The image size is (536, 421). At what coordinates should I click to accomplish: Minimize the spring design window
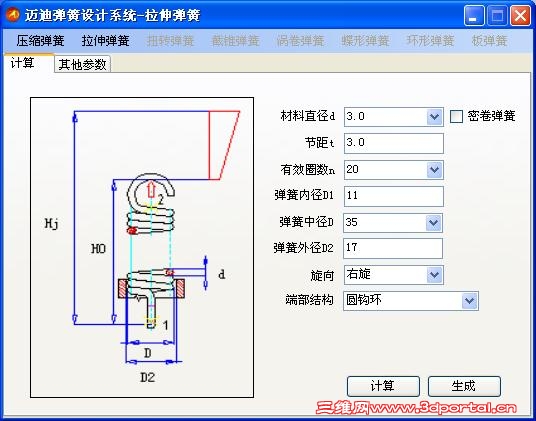(474, 15)
